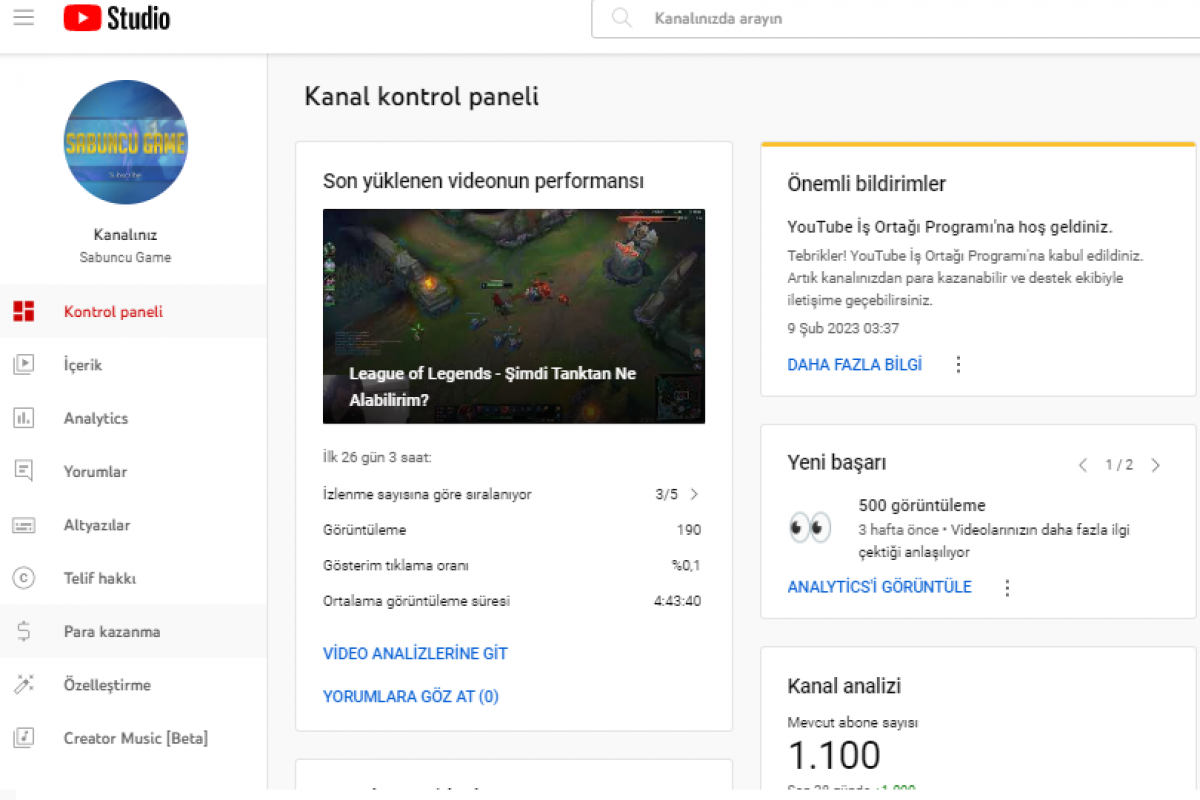Click the Creator Music note icon

[24, 738]
